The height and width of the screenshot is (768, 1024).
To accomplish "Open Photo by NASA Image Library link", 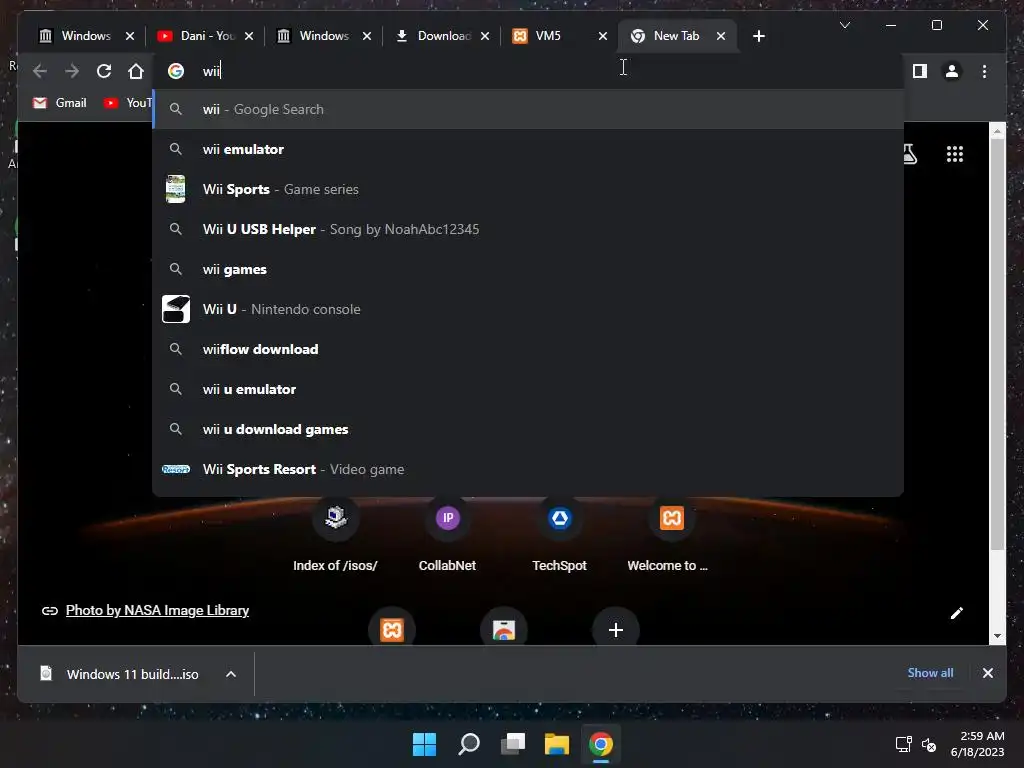I will (x=157, y=610).
